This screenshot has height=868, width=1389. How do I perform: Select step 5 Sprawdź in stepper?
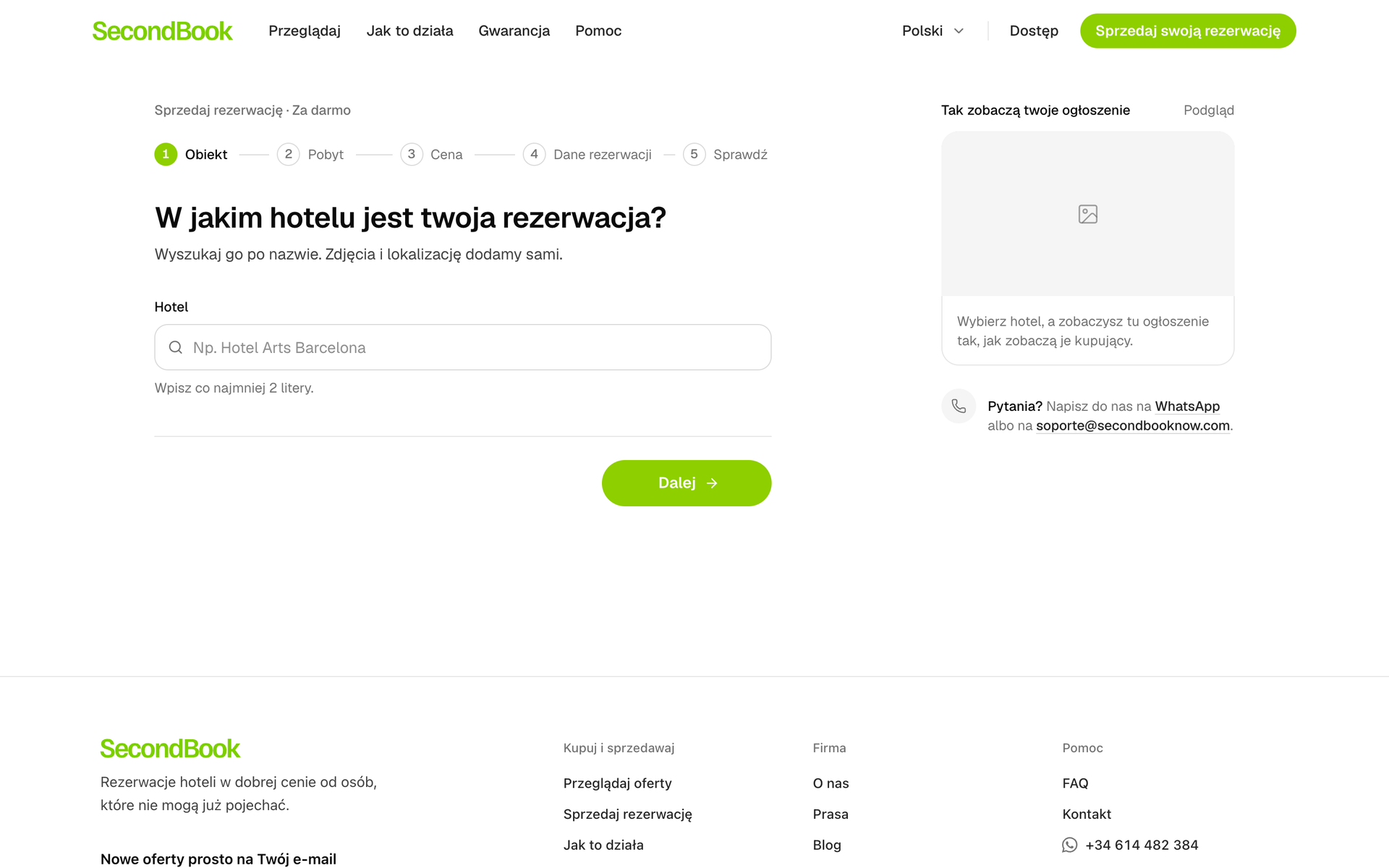point(726,154)
